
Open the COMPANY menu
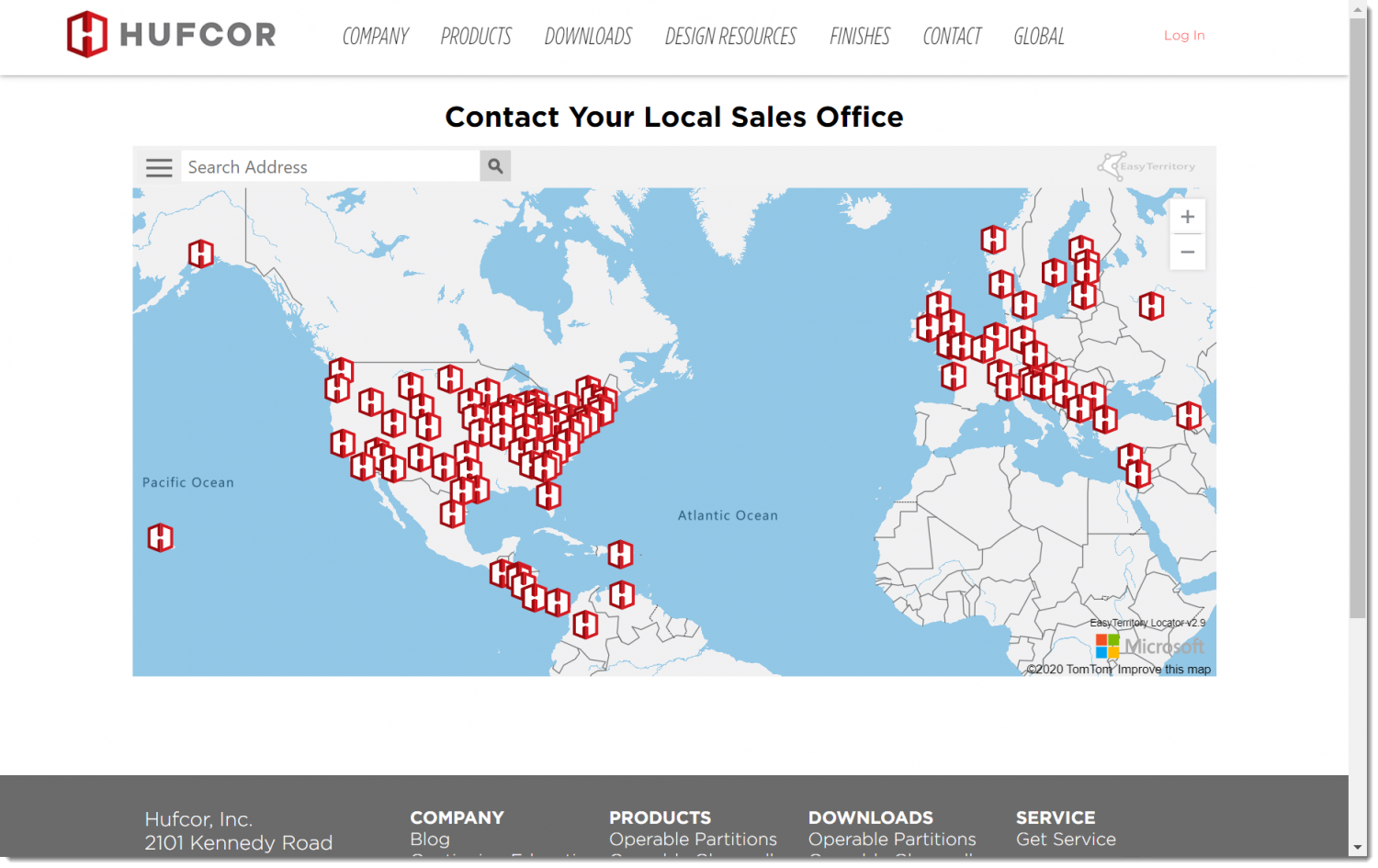click(375, 36)
